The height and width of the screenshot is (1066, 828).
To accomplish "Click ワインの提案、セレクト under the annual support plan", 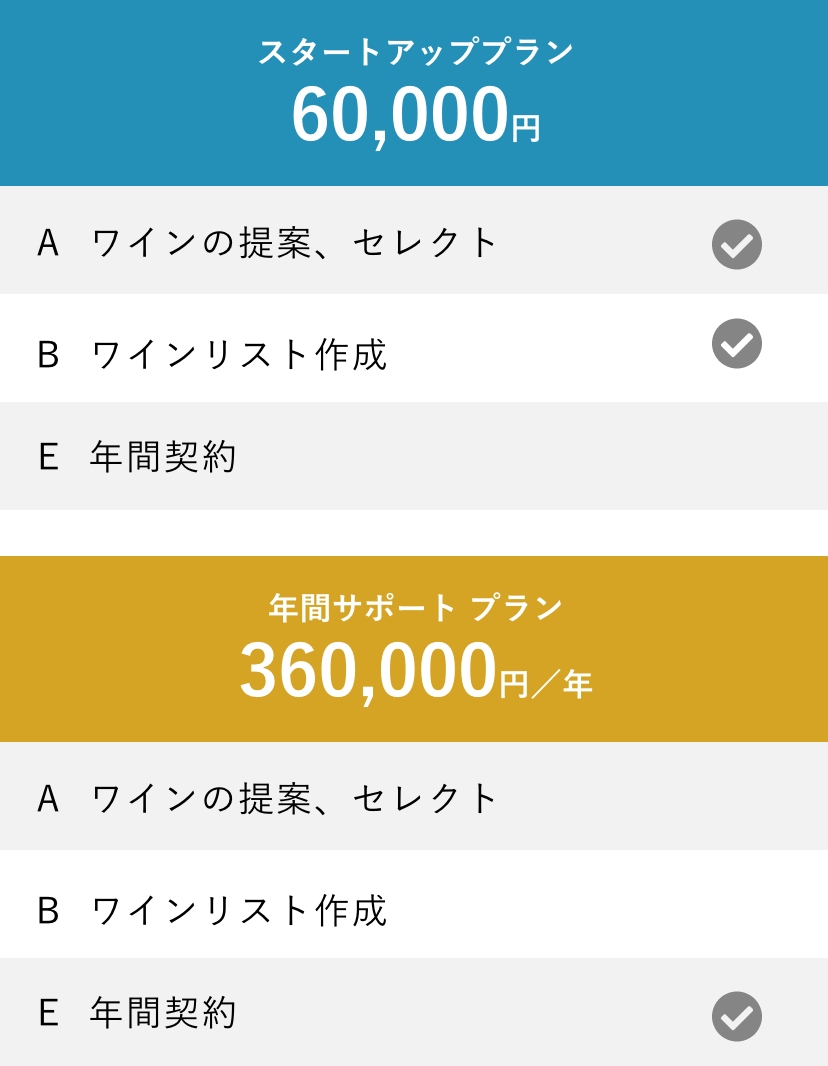I will click(x=295, y=798).
